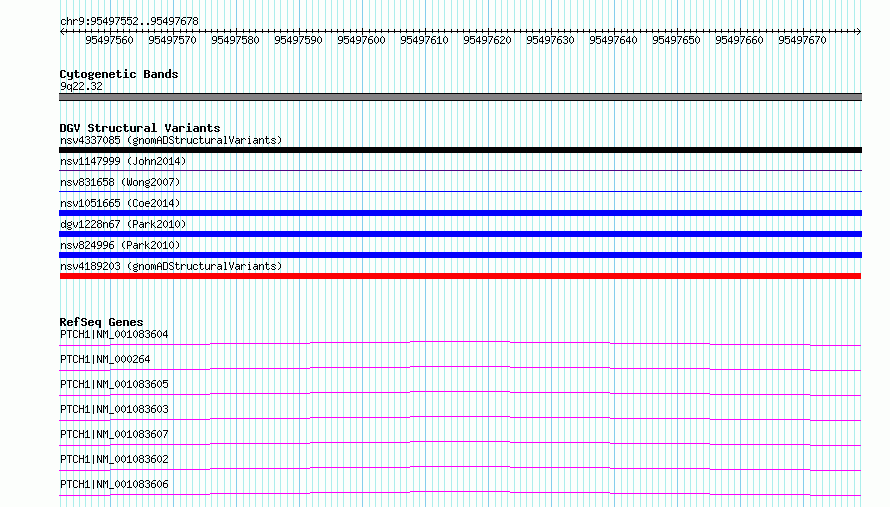Open variant nsv4189203 (gnomADStructuralVariants) label
This screenshot has height=507, width=890.
[171, 266]
